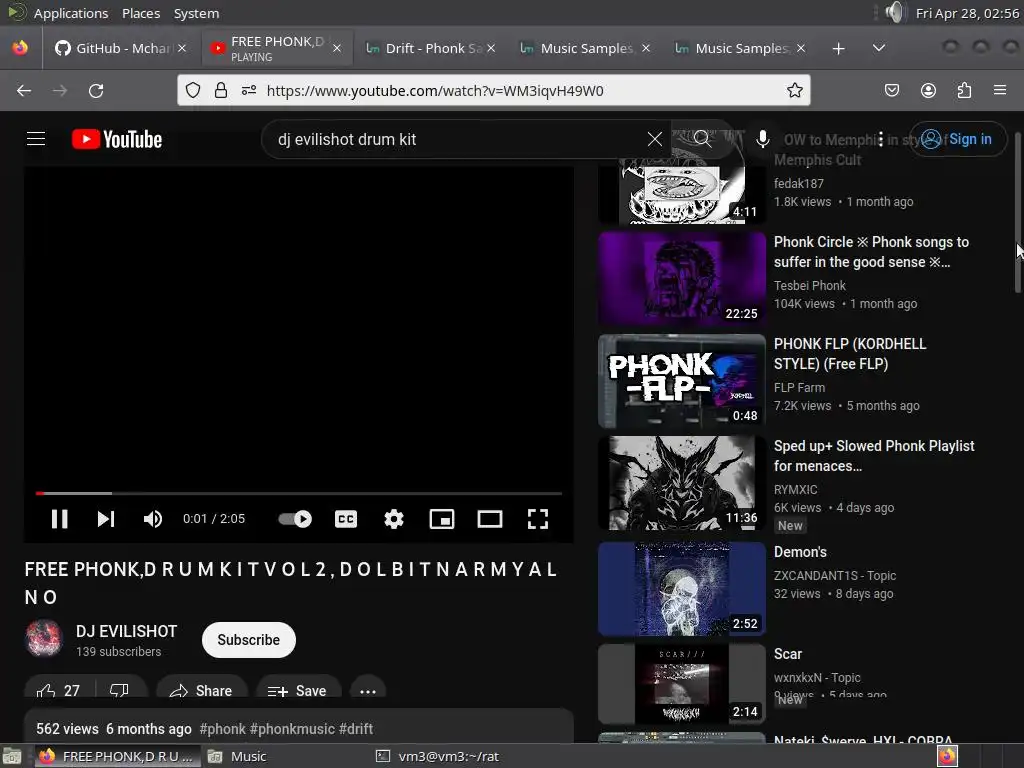Open YouTube guide hamburger menu
This screenshot has height=768, width=1024.
click(36, 139)
